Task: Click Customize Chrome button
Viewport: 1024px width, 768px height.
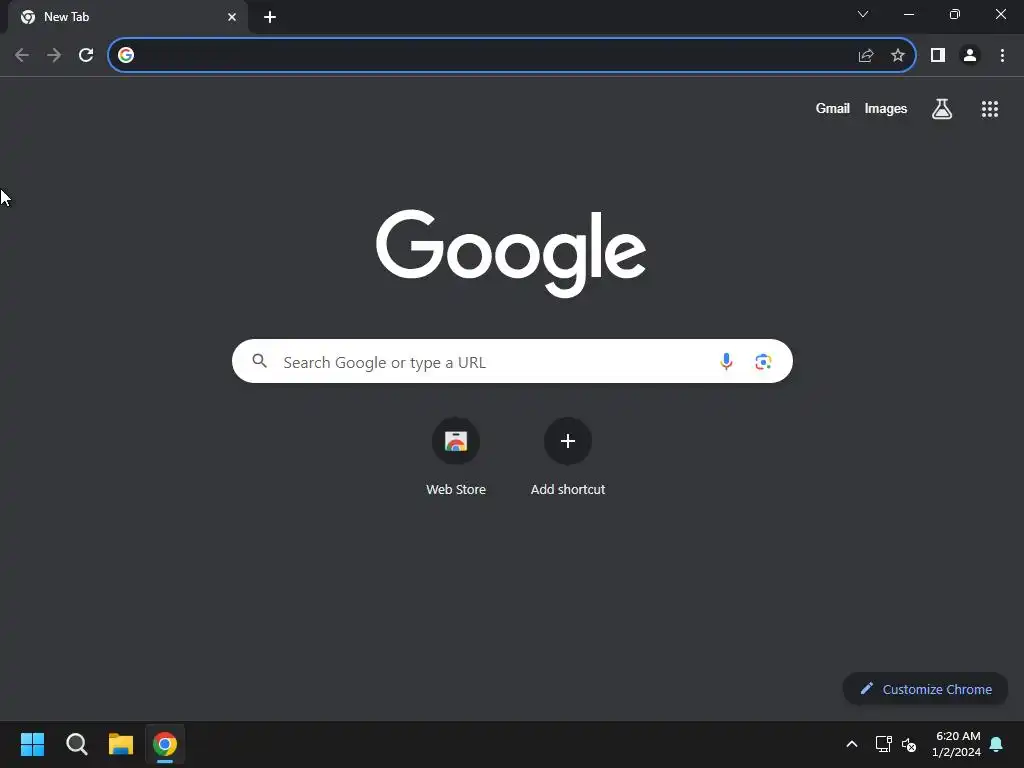Action: [925, 689]
